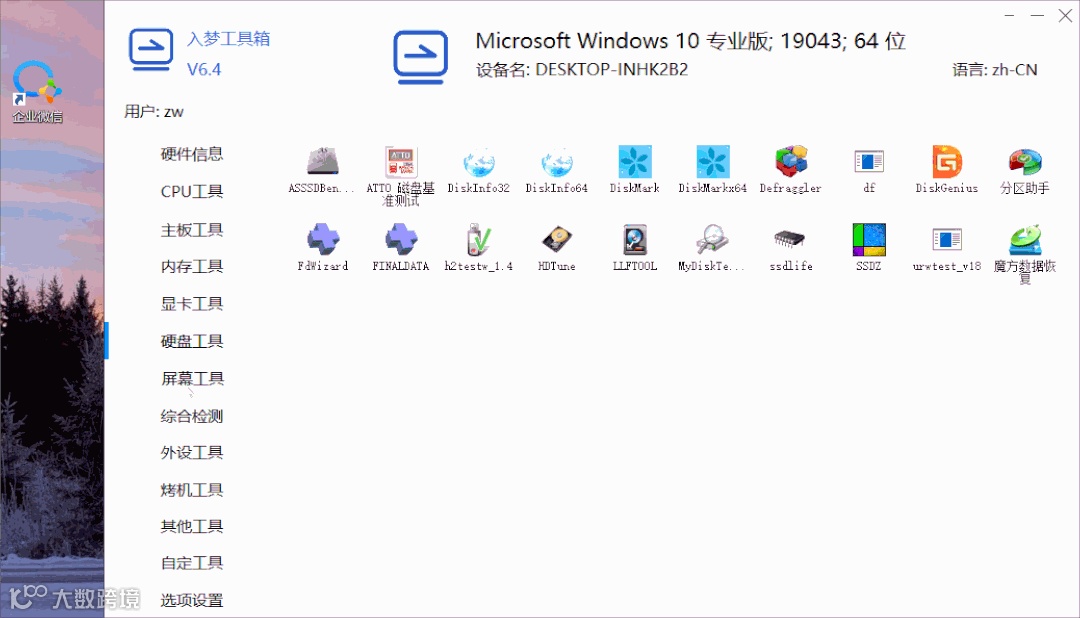Screen dimensions: 1080x618
Task: Launch DiskMark benchmark
Action: [634, 169]
